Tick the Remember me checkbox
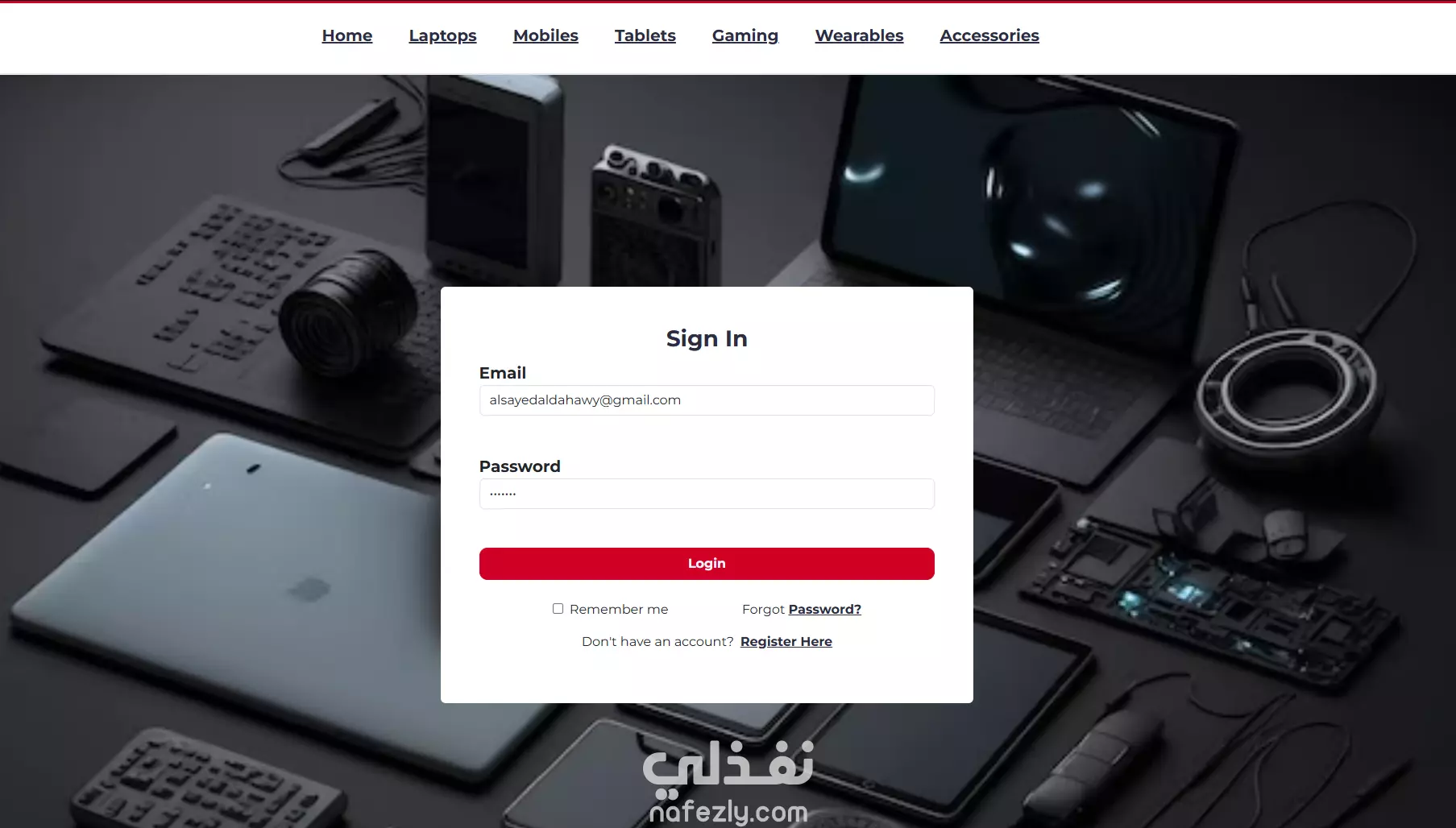This screenshot has height=828, width=1456. [x=558, y=608]
